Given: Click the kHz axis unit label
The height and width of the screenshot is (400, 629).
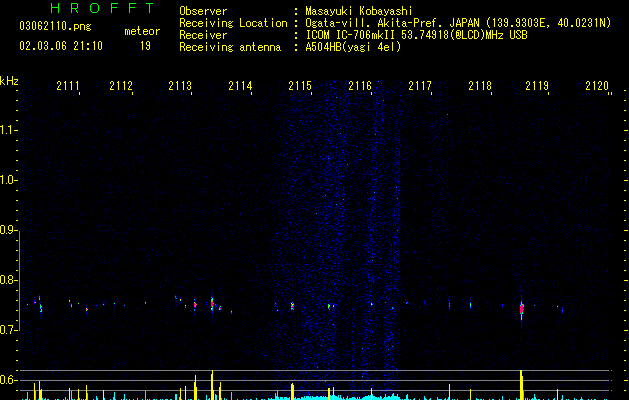Looking at the screenshot, I should point(9,81).
